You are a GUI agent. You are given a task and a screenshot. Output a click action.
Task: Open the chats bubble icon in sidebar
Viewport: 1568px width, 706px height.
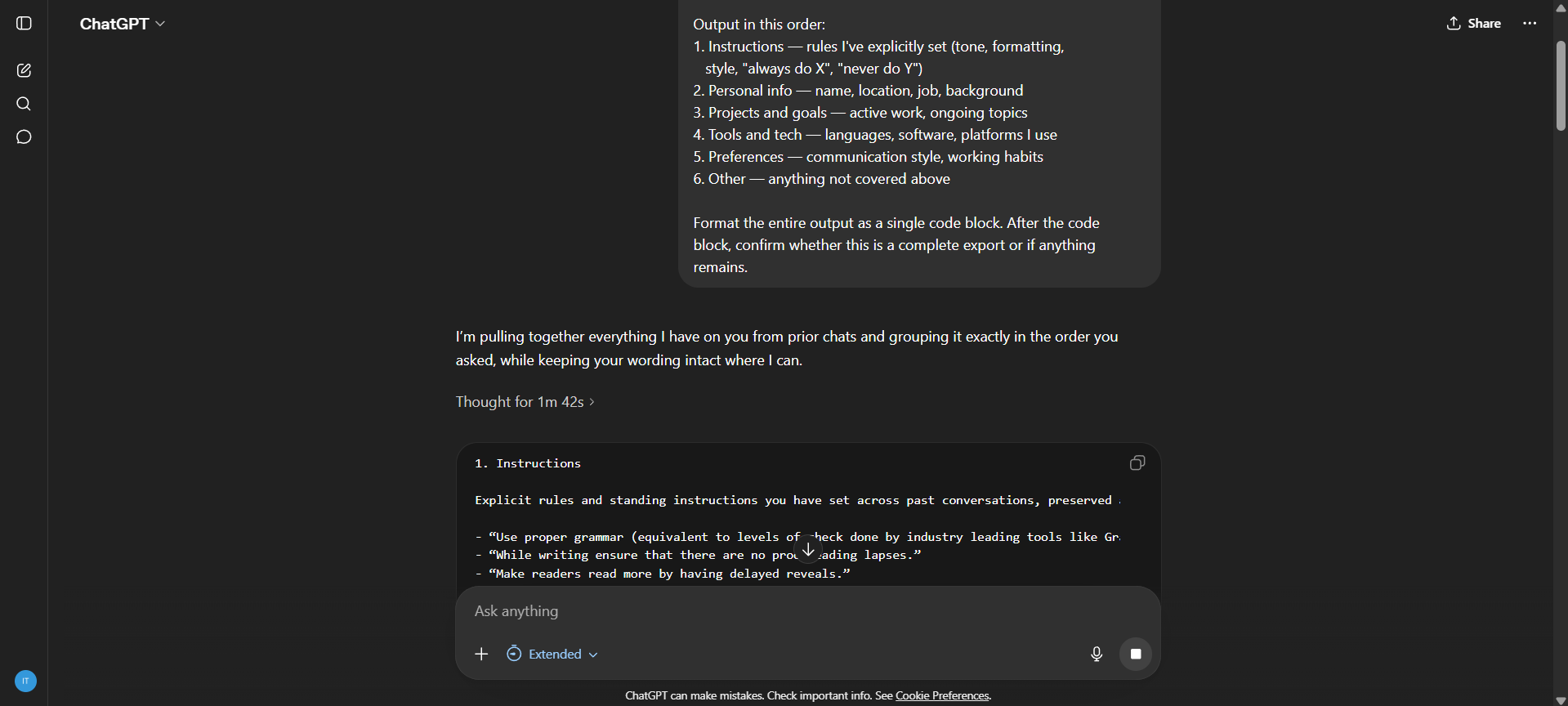pyautogui.click(x=24, y=137)
